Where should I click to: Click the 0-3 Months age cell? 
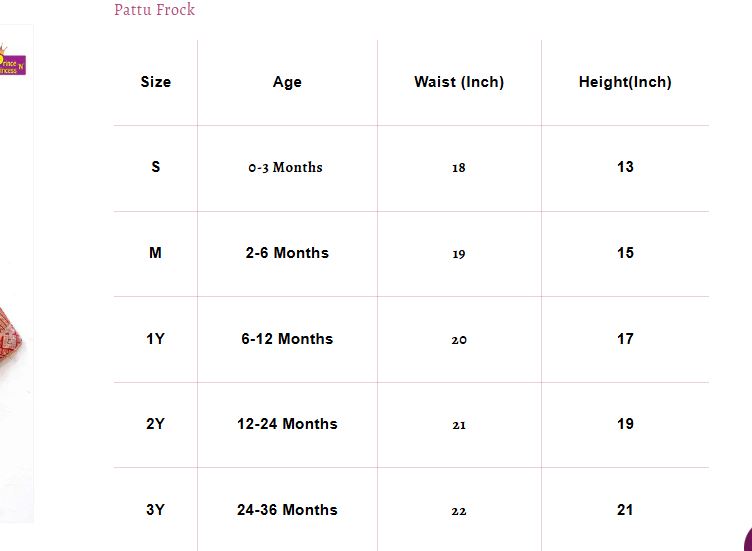coord(286,167)
